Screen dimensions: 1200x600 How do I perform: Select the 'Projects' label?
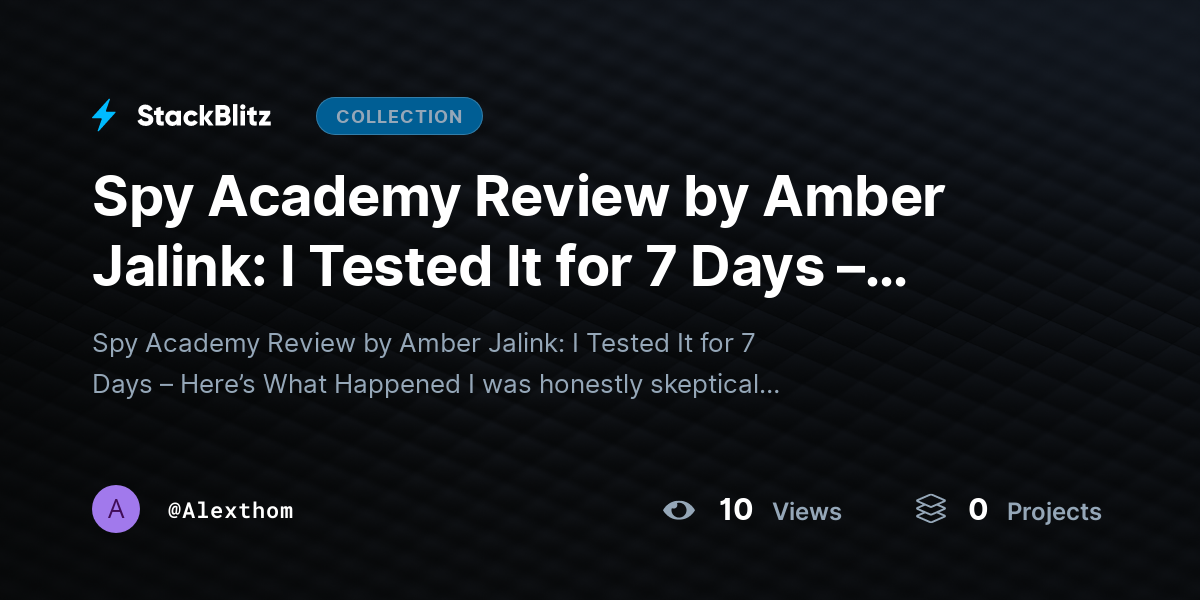1054,511
